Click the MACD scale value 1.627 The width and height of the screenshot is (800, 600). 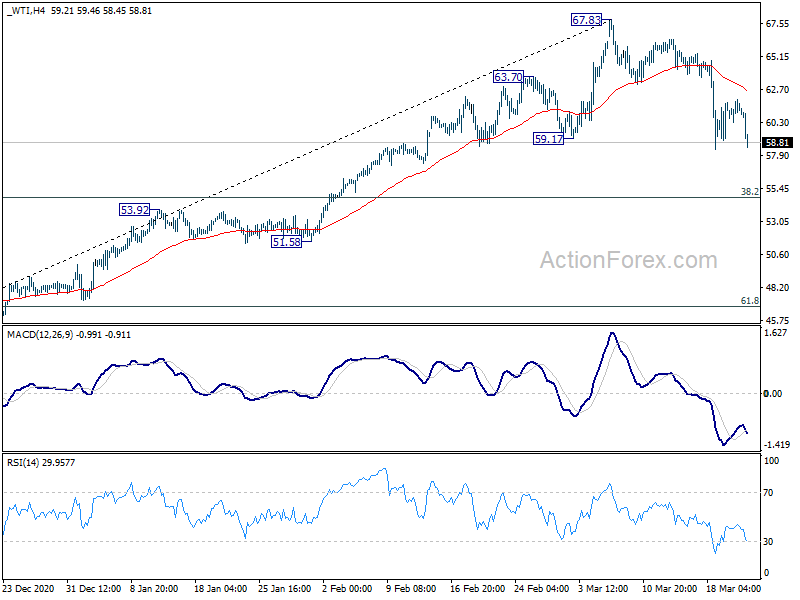click(776, 333)
